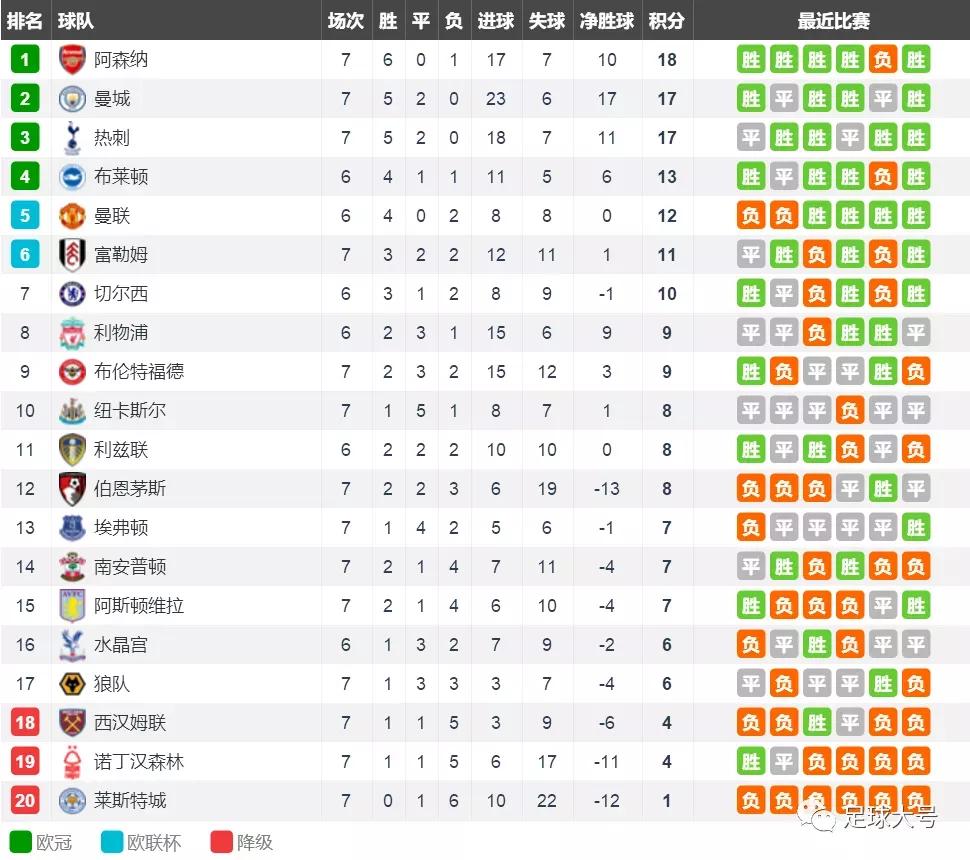The image size is (970, 860).
Task: Open the 富勒姆 team name link
Action: [x=121, y=255]
